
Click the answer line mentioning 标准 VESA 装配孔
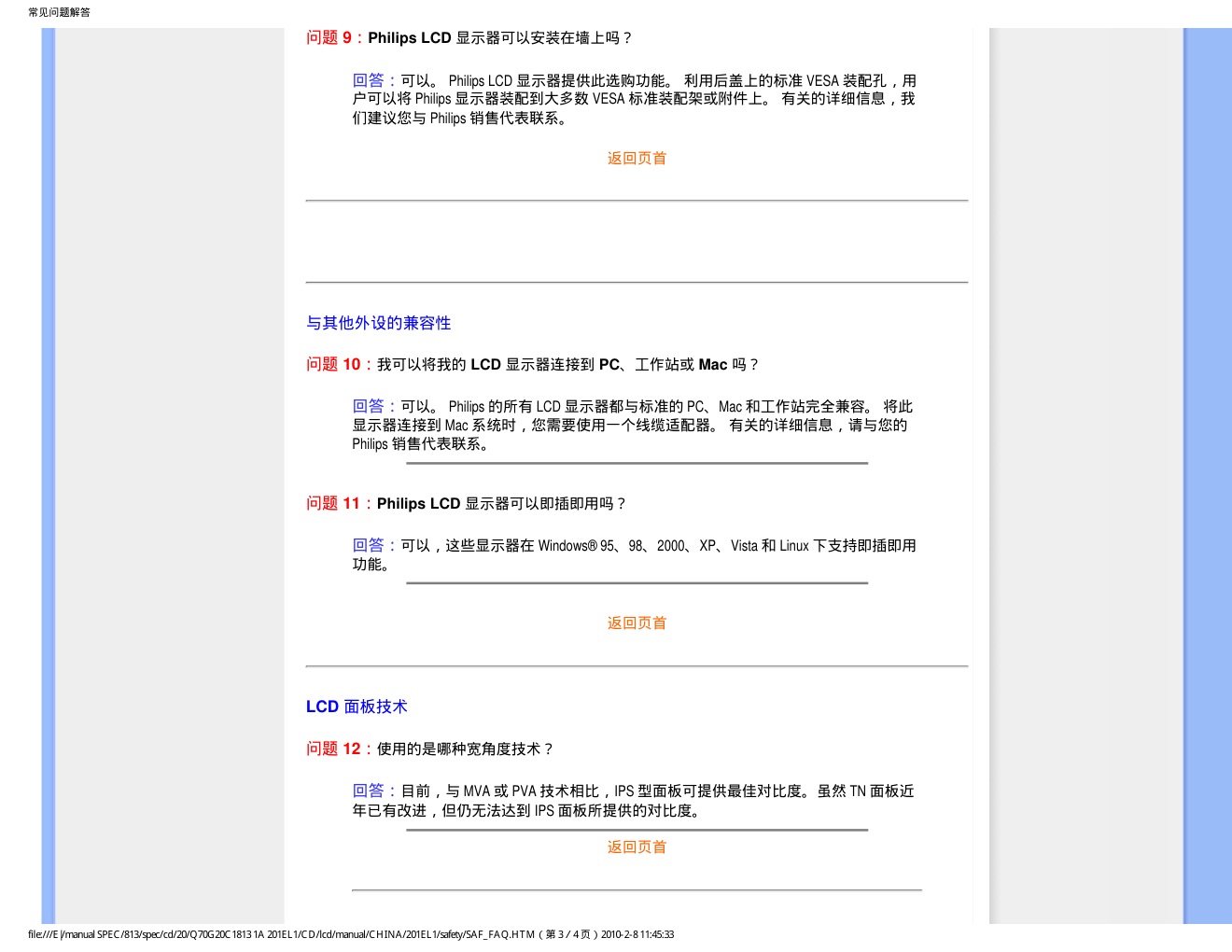(635, 81)
